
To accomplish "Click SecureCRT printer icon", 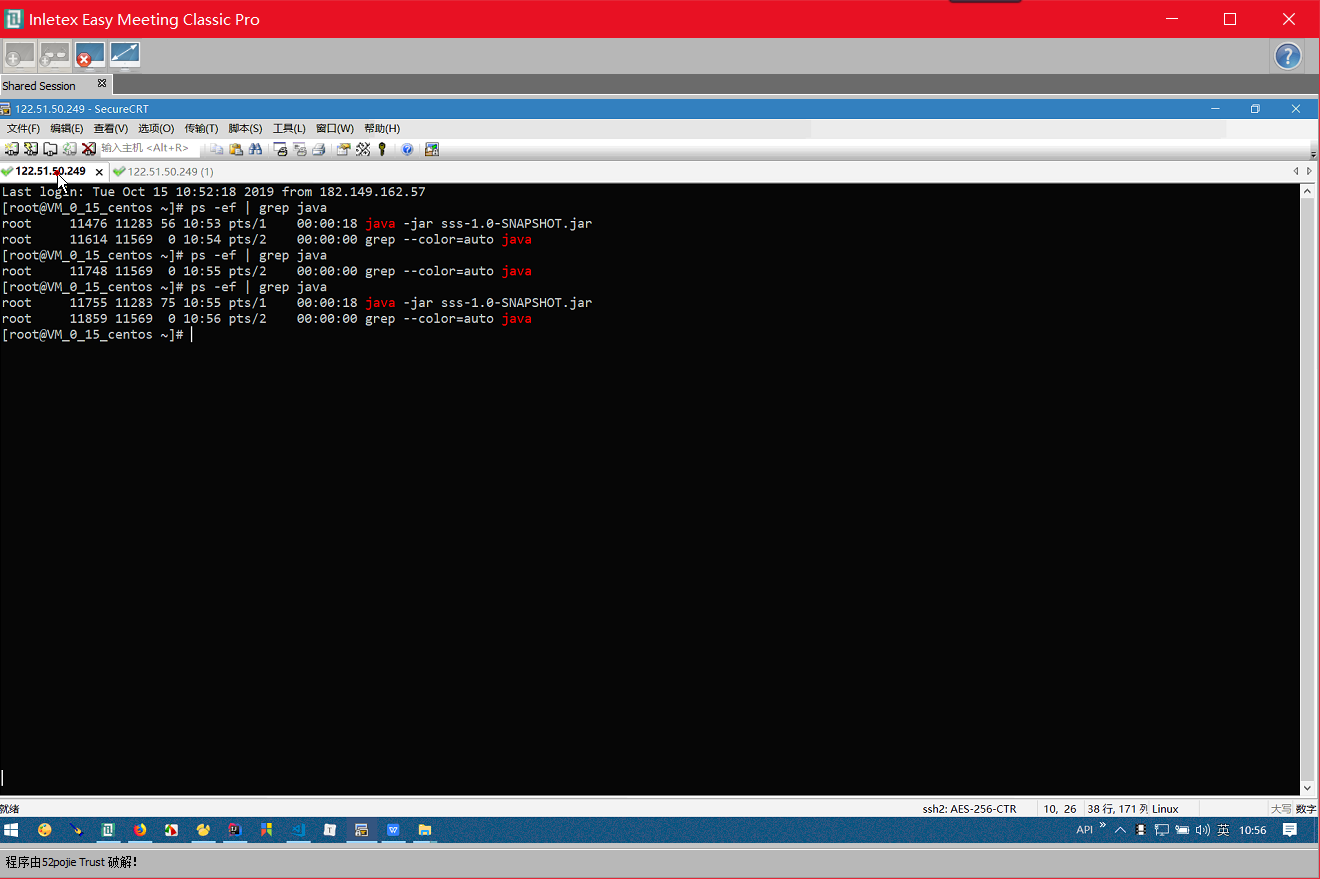I will (x=319, y=149).
